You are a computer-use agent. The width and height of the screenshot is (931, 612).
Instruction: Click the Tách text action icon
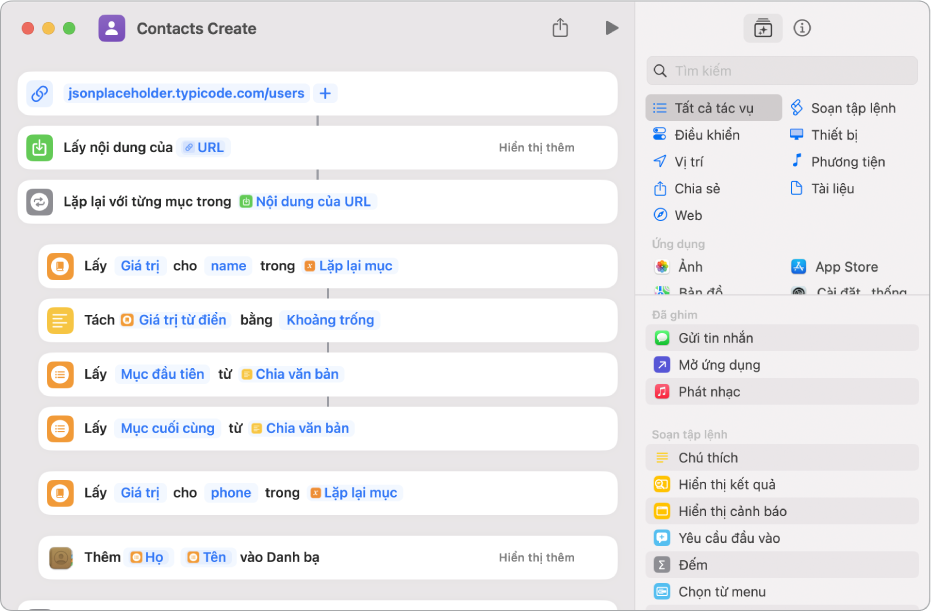(x=60, y=321)
